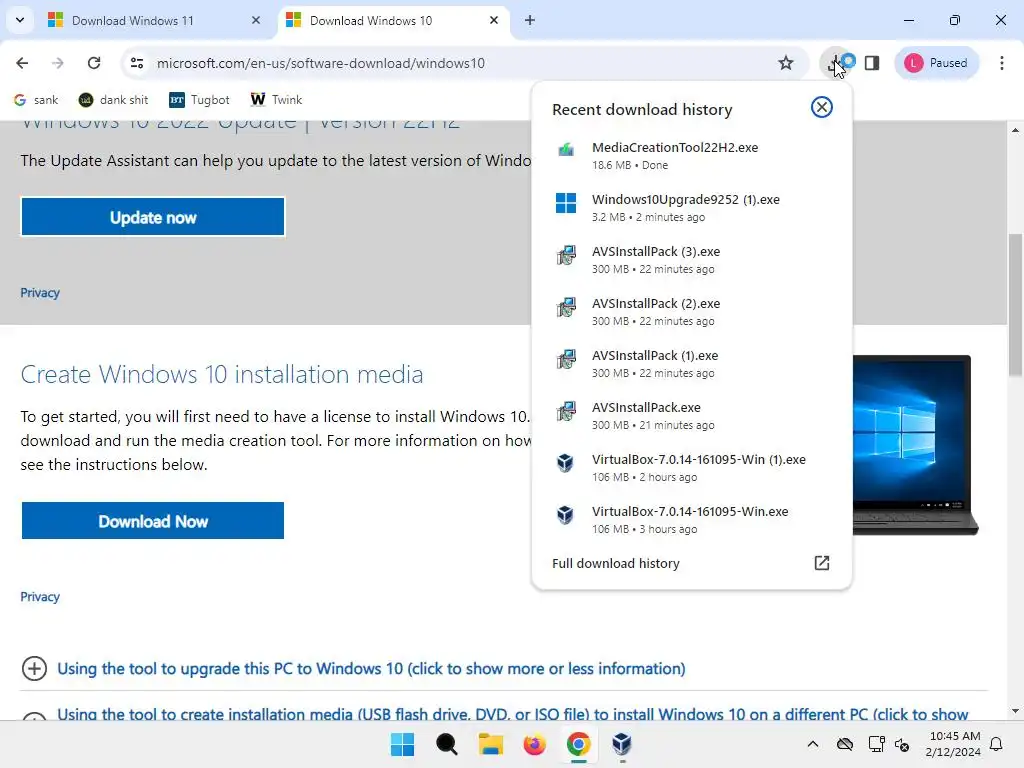Open Privacy link under Download Now
This screenshot has width=1024, height=768.
click(40, 597)
